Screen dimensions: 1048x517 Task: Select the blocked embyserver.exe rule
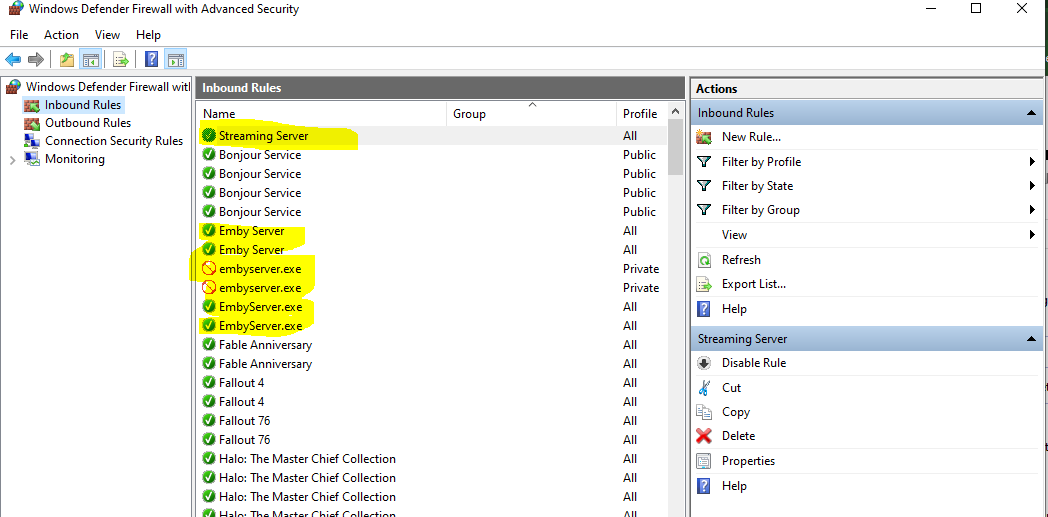[260, 269]
